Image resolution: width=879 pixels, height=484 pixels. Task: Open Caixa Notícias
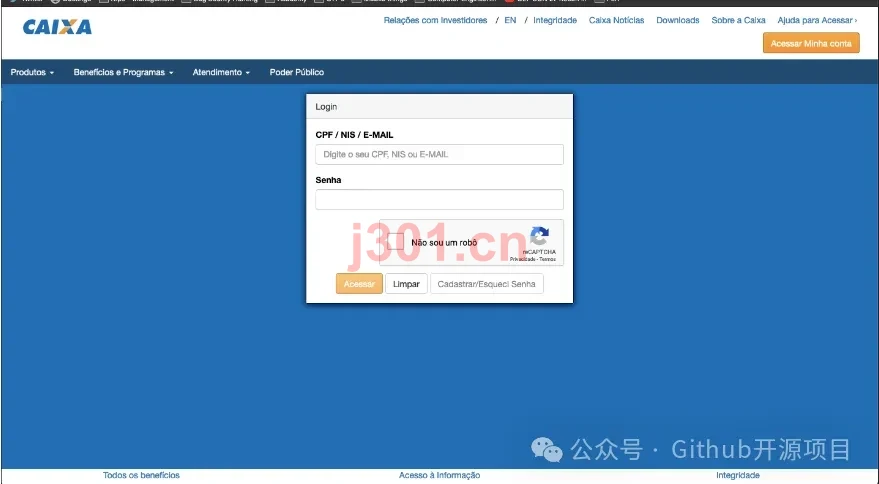(x=616, y=20)
